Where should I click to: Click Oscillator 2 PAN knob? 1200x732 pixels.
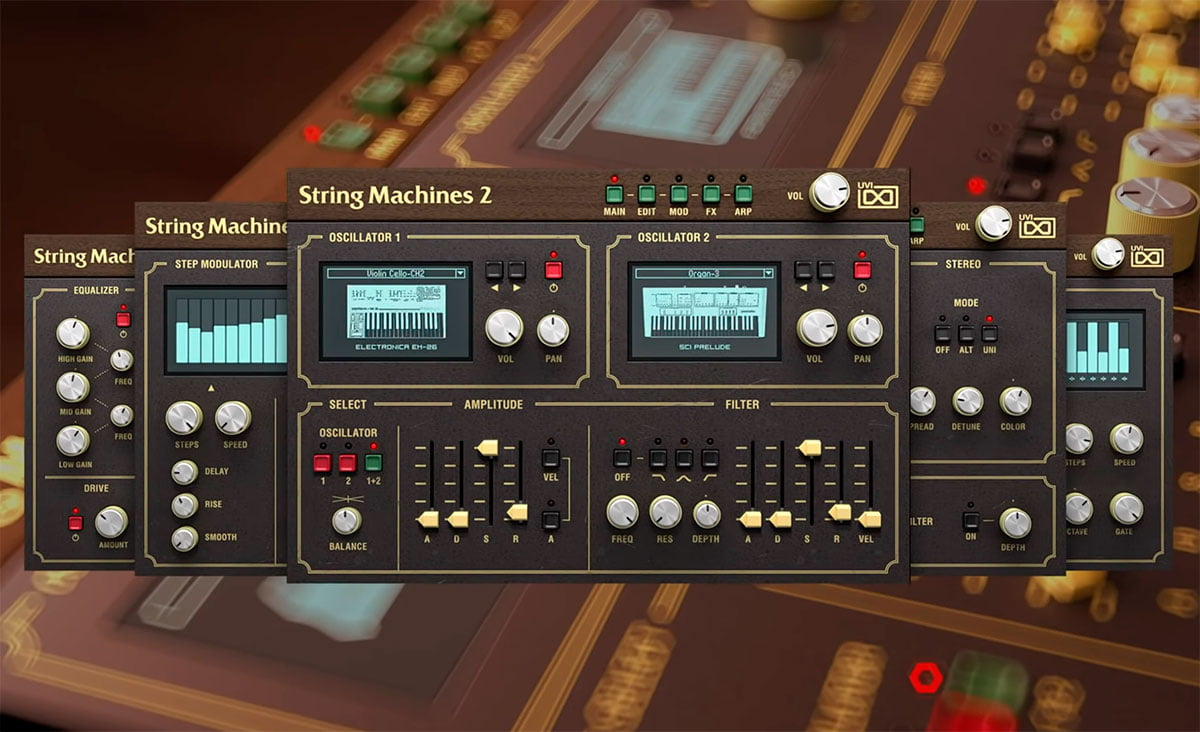tap(863, 330)
